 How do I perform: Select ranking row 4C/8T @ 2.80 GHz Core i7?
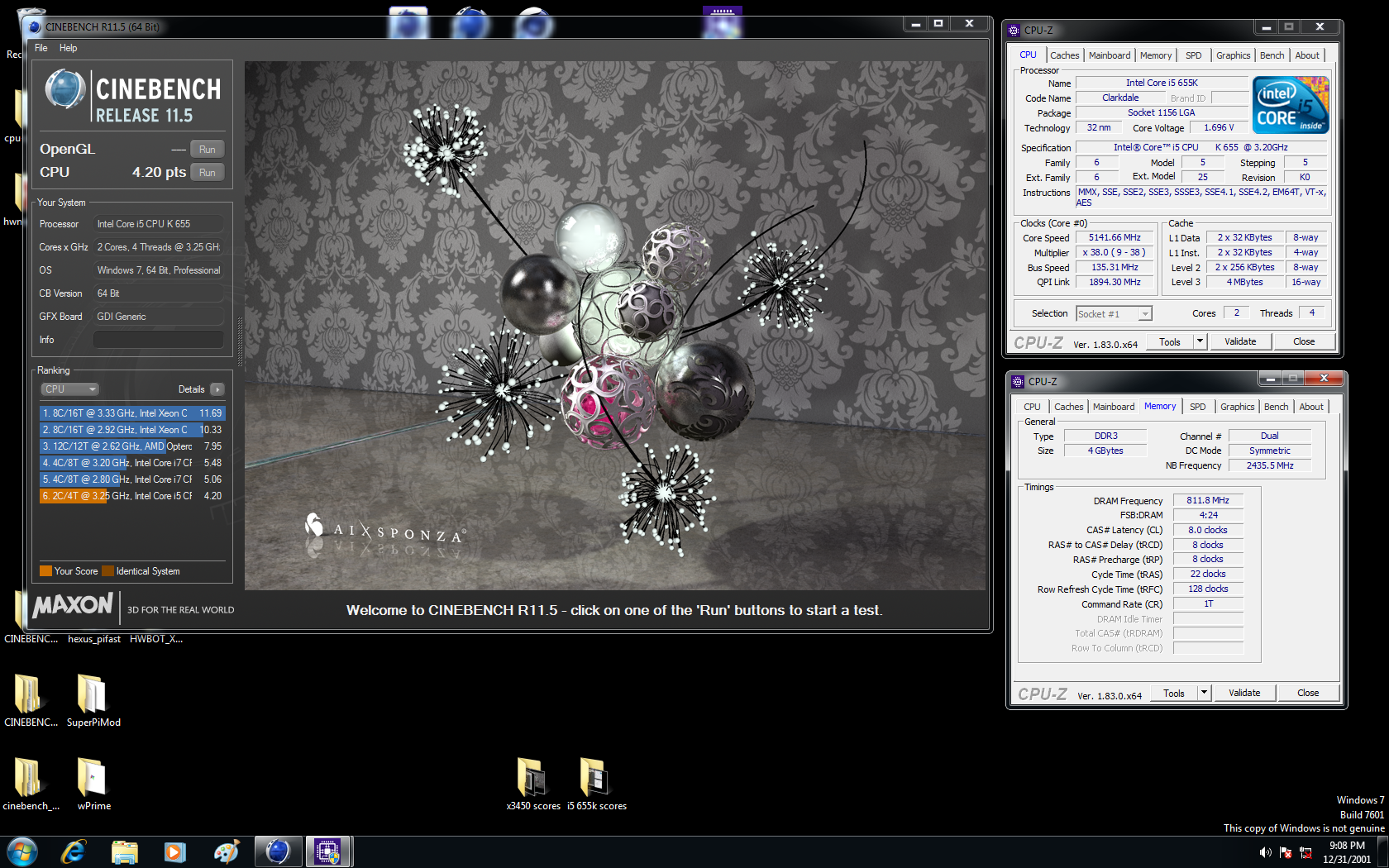[132, 479]
